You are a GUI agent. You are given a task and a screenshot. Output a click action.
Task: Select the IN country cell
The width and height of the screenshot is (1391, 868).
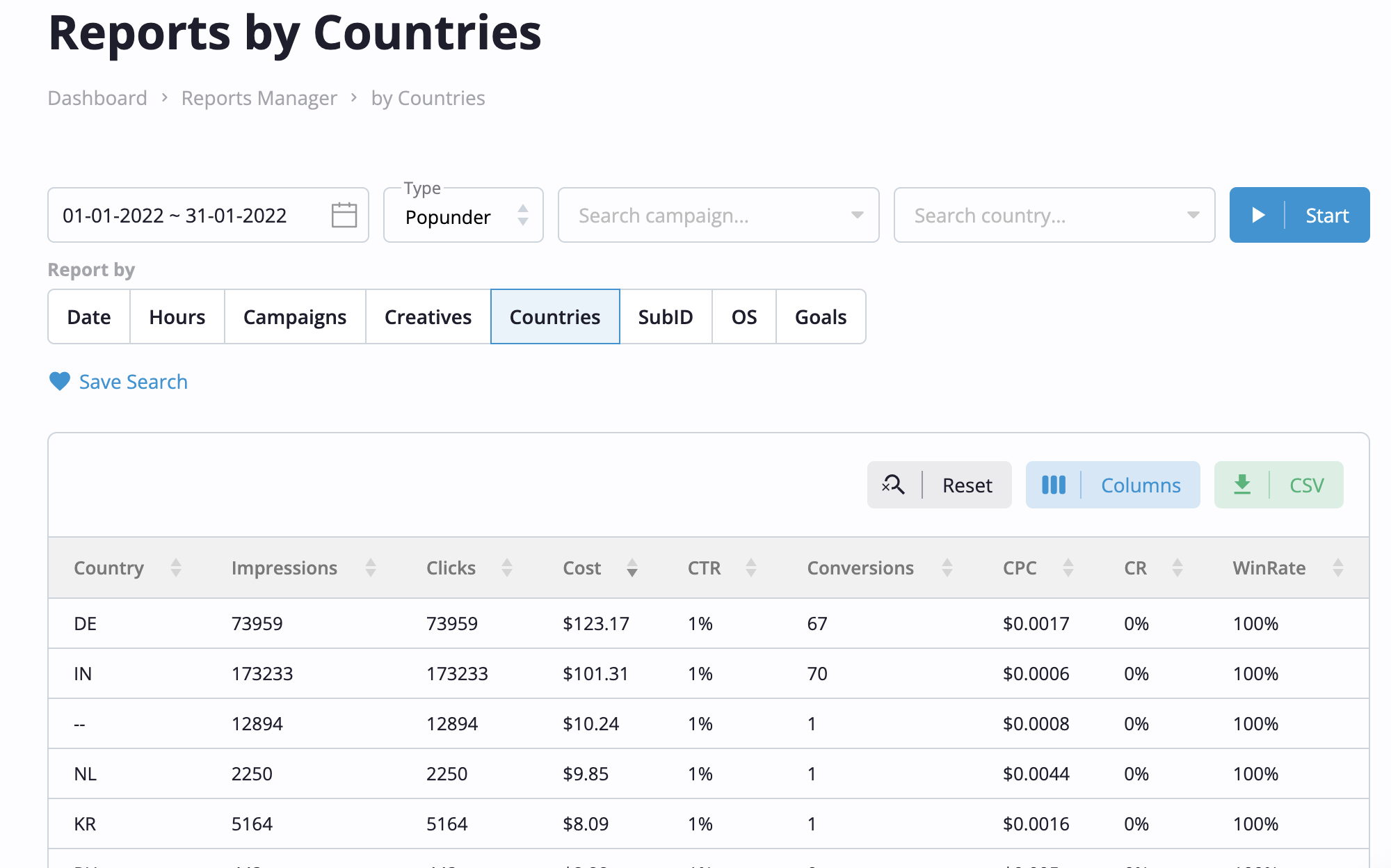(83, 673)
